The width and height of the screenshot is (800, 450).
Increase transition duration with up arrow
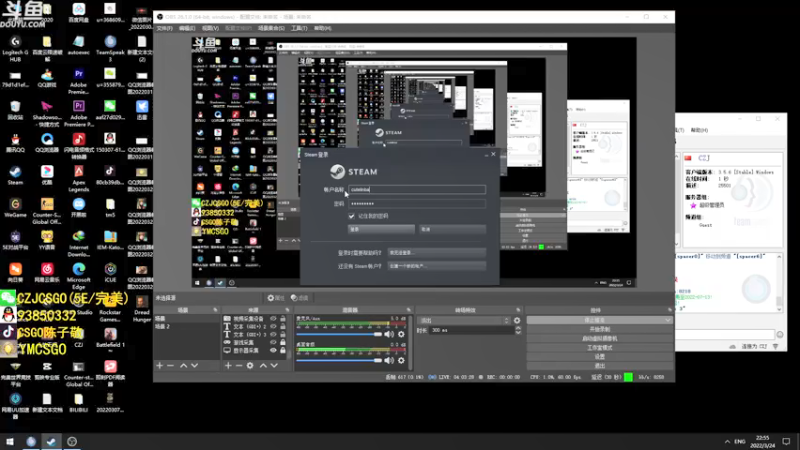(518, 328)
